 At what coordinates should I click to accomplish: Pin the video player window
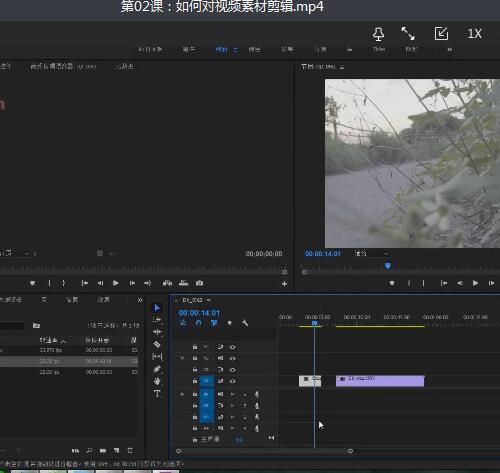(x=378, y=34)
